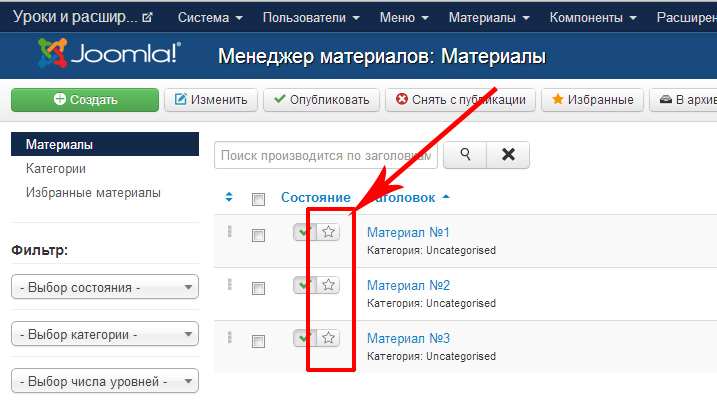The image size is (717, 402).
Task: Click the ordering sort arrows column icon
Action: click(229, 198)
